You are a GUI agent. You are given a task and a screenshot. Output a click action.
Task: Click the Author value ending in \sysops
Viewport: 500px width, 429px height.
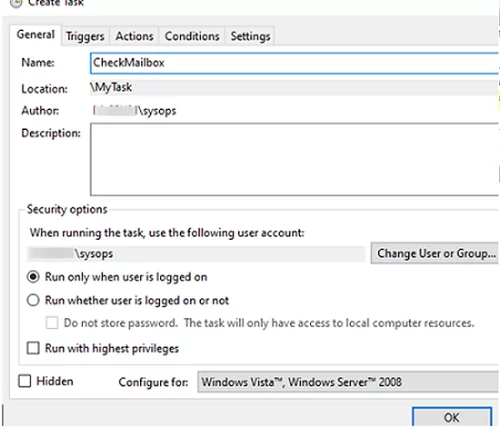click(x=134, y=111)
